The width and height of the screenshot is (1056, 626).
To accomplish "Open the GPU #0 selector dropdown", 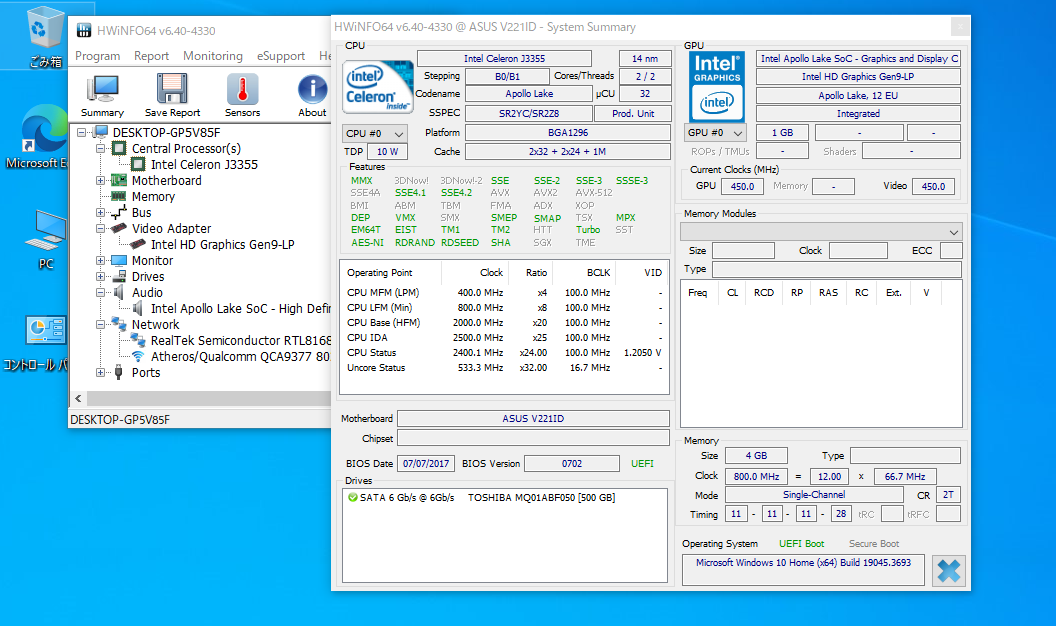I will pos(717,133).
